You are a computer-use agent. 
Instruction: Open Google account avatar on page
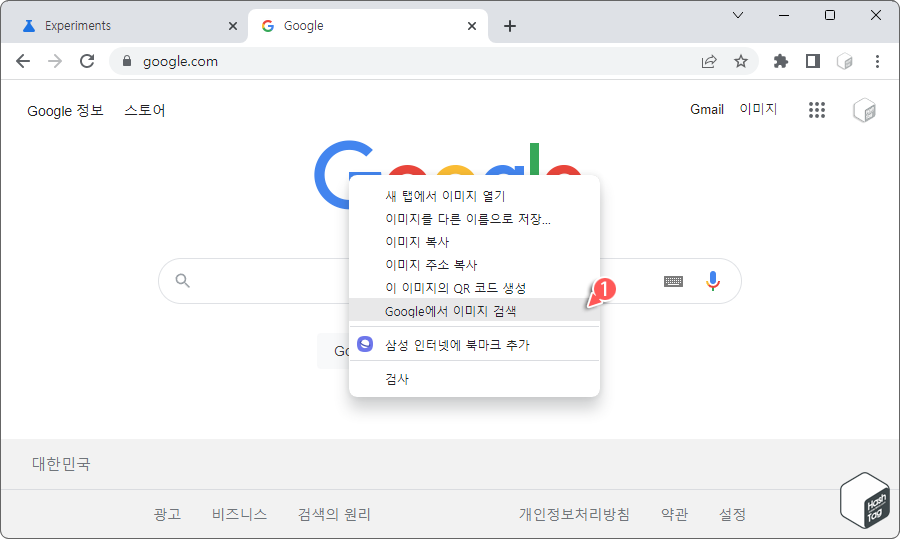click(x=864, y=110)
